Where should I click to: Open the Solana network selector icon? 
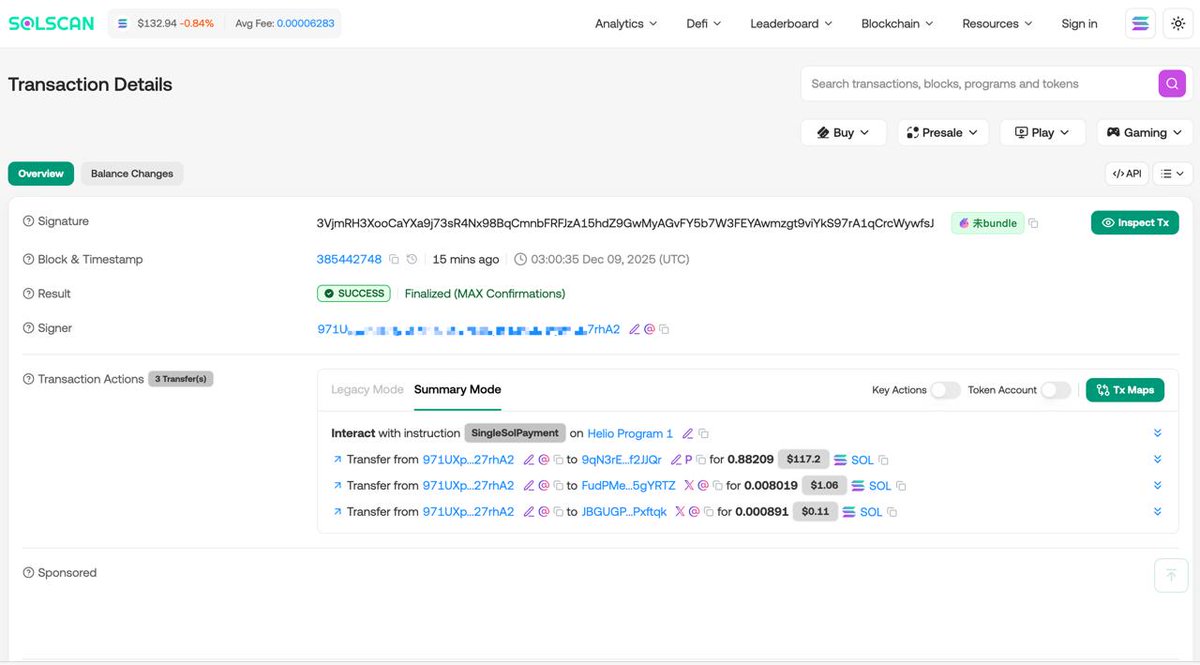1140,24
